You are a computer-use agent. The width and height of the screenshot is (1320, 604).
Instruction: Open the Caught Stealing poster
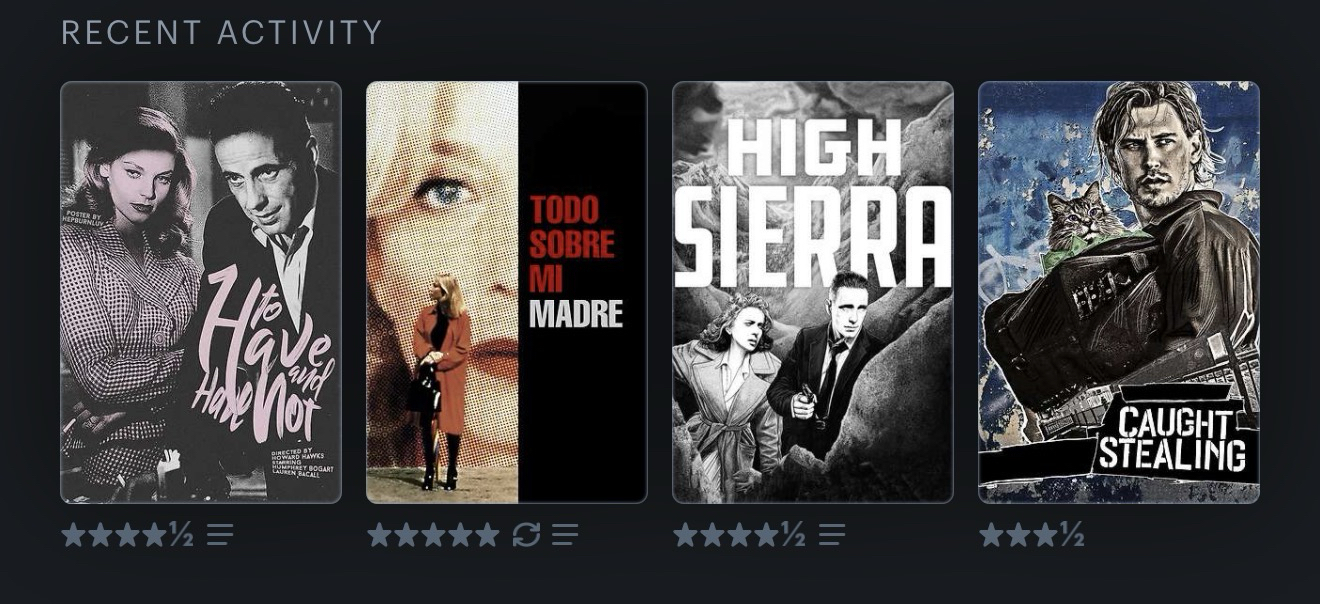1119,292
